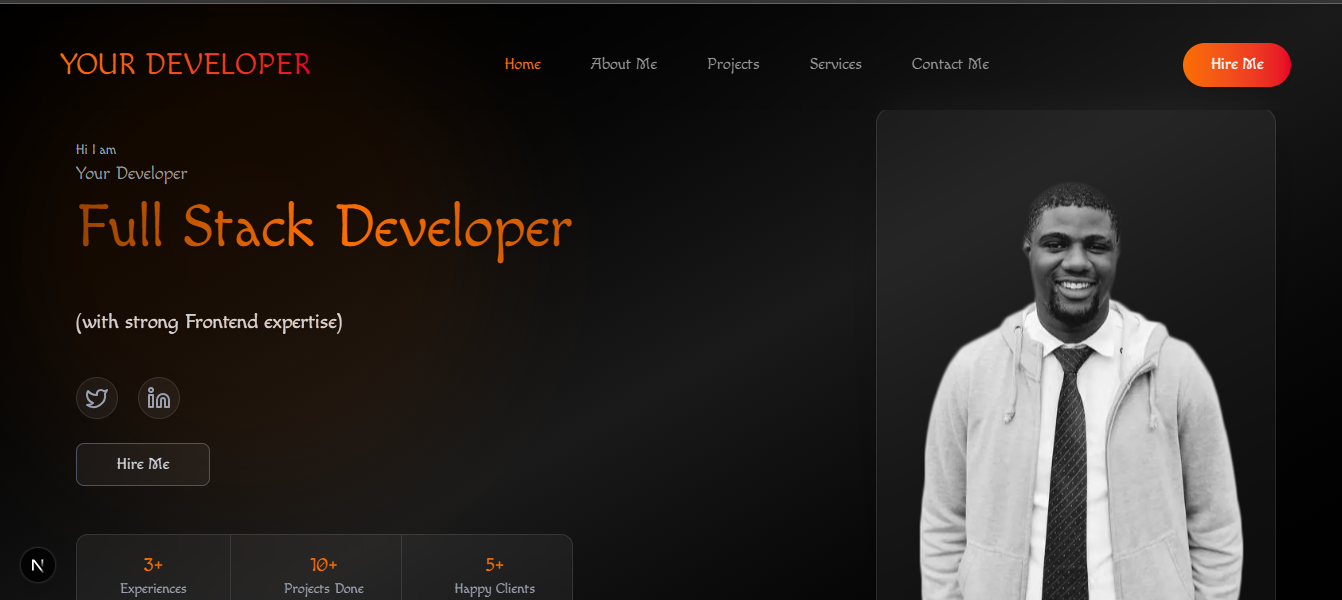
Task: Open the LinkedIn profile icon
Action: tap(159, 398)
